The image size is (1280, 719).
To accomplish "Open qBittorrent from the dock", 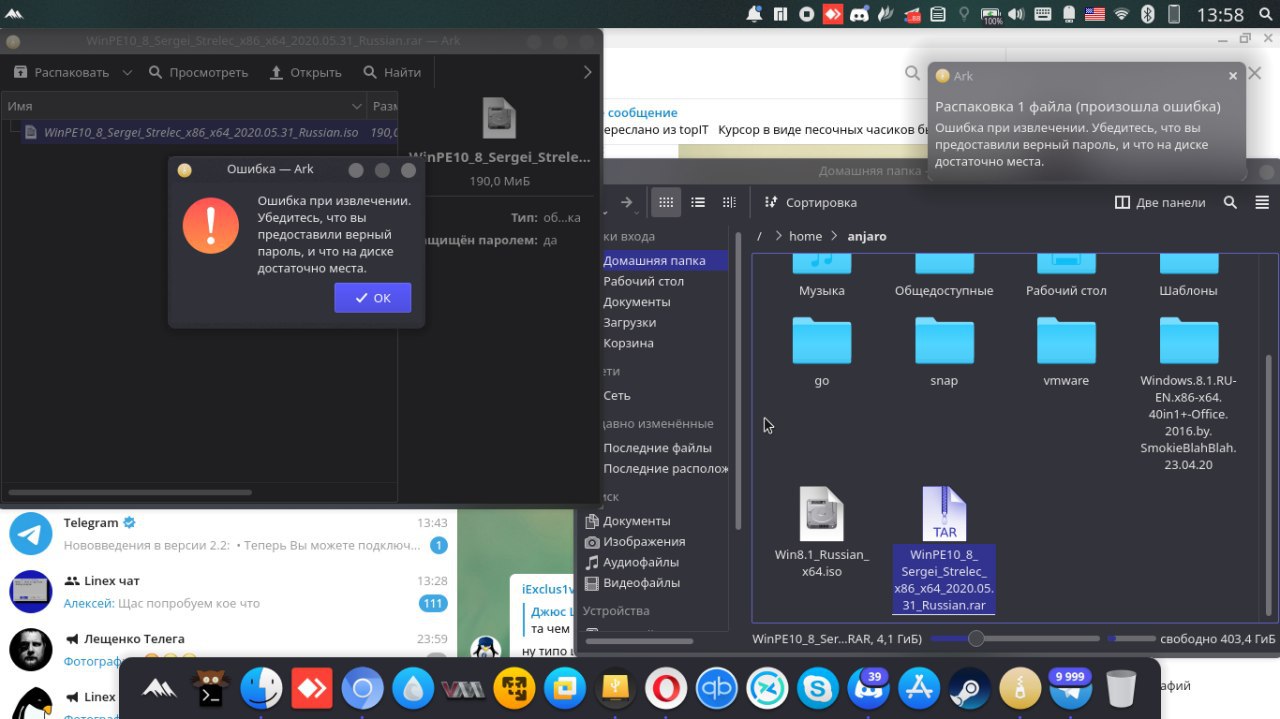I will (x=717, y=689).
